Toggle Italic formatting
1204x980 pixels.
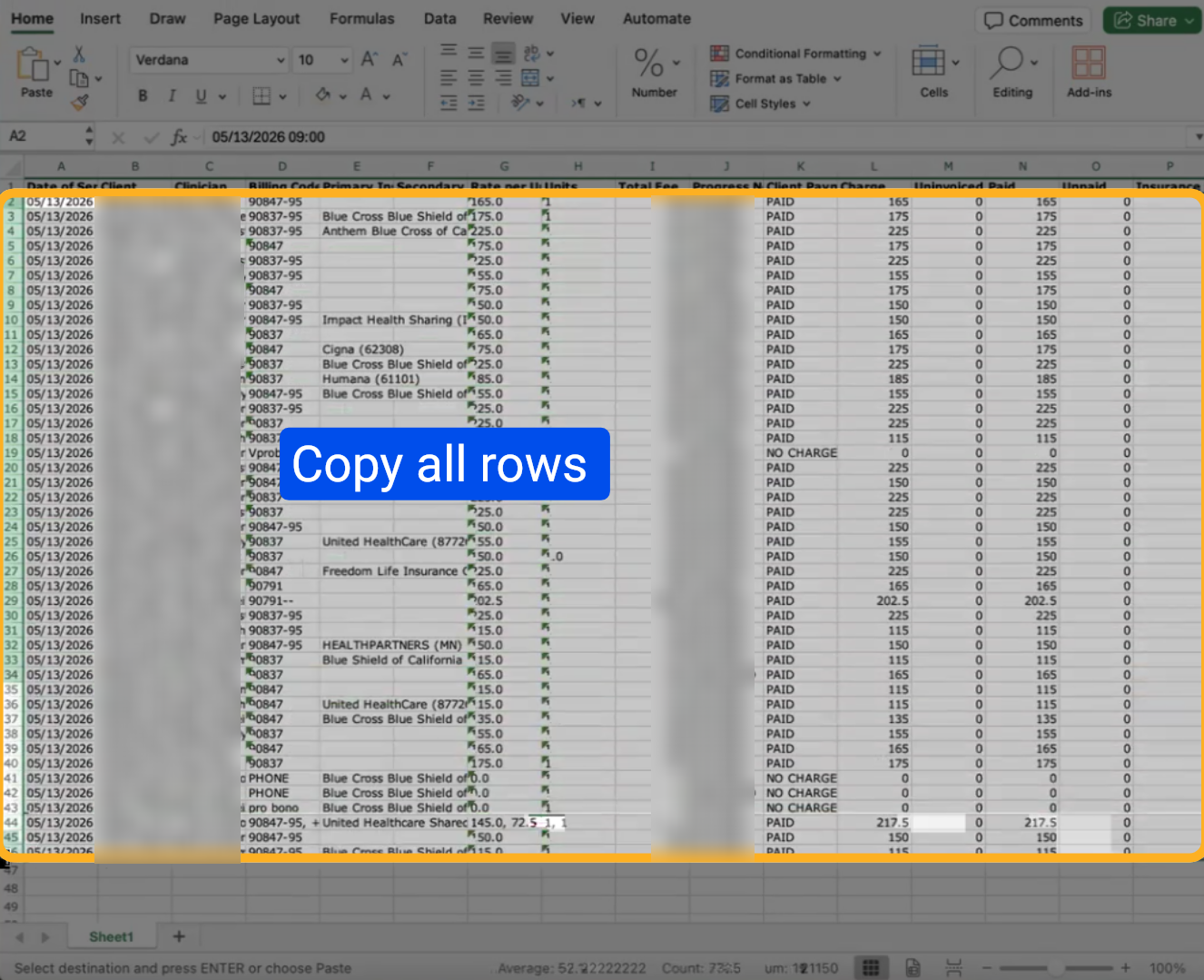[x=172, y=95]
